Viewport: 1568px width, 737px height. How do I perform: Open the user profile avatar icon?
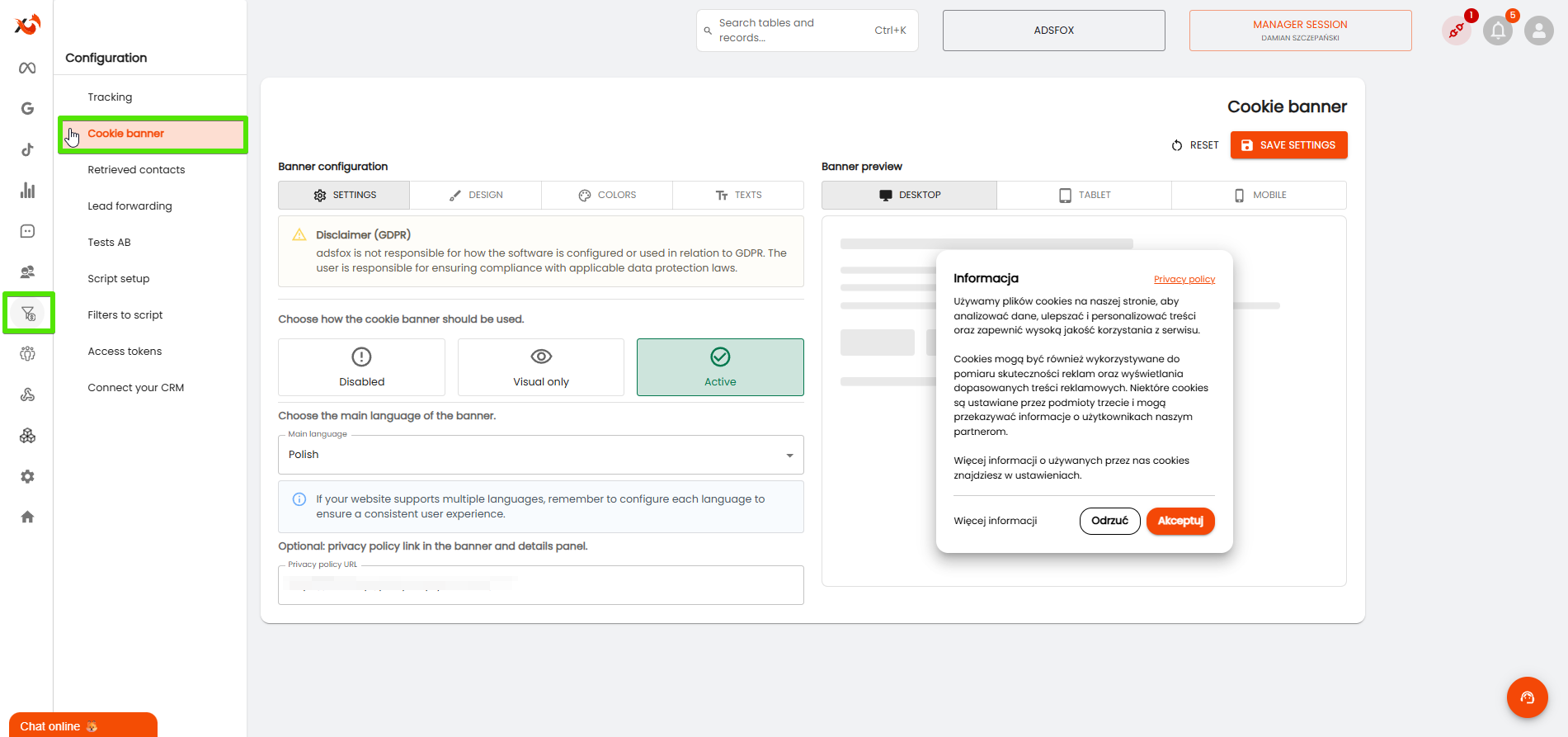[1539, 31]
